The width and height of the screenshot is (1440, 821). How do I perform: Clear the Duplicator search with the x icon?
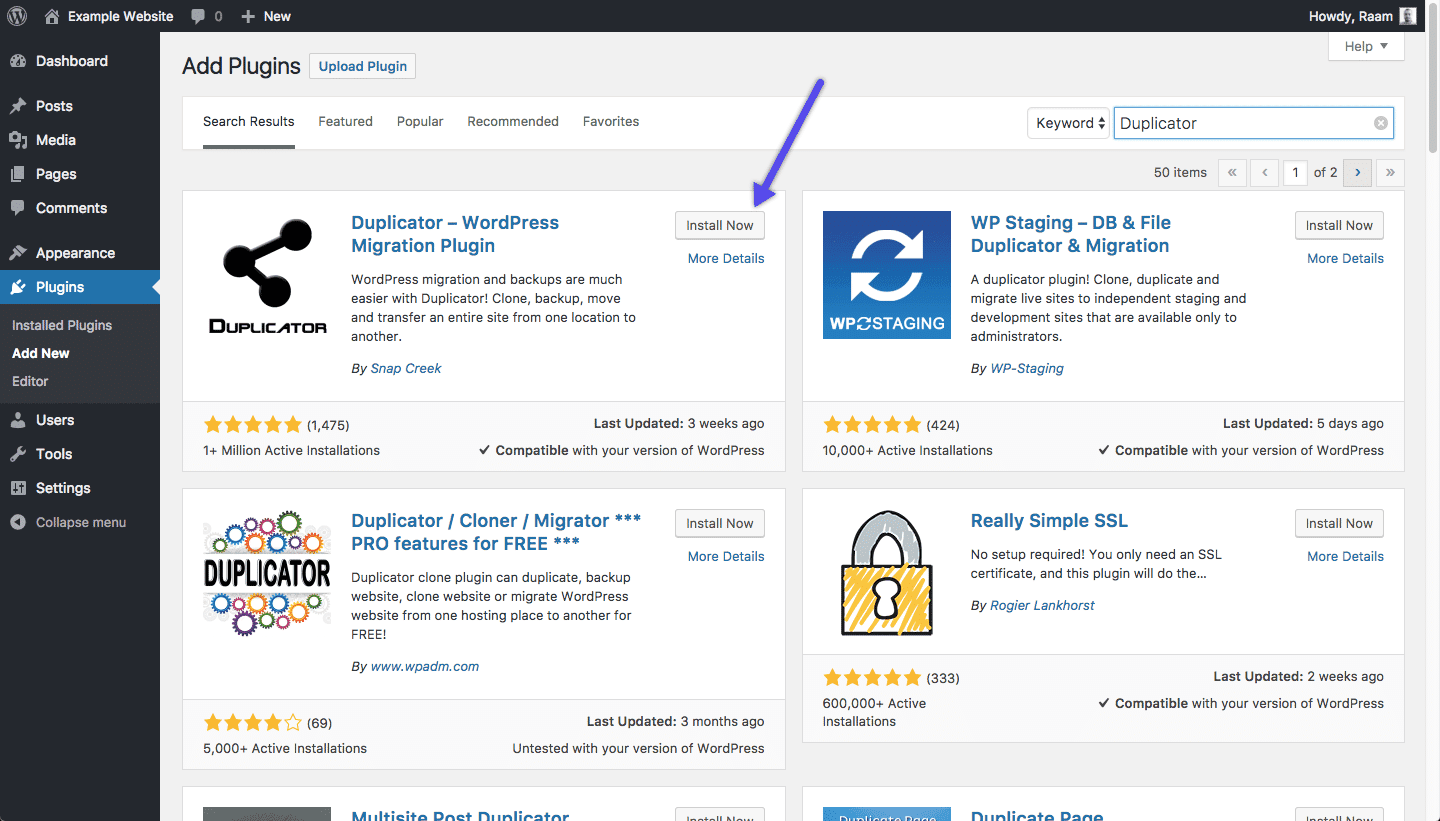[x=1380, y=122]
